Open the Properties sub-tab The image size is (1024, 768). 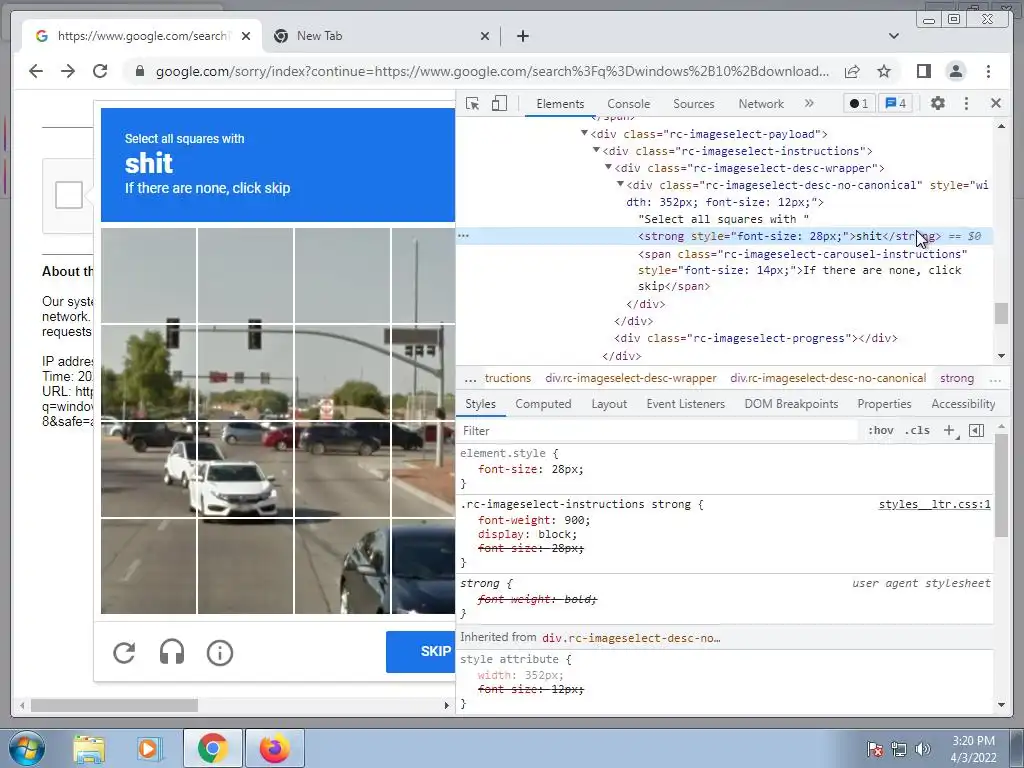pos(884,404)
